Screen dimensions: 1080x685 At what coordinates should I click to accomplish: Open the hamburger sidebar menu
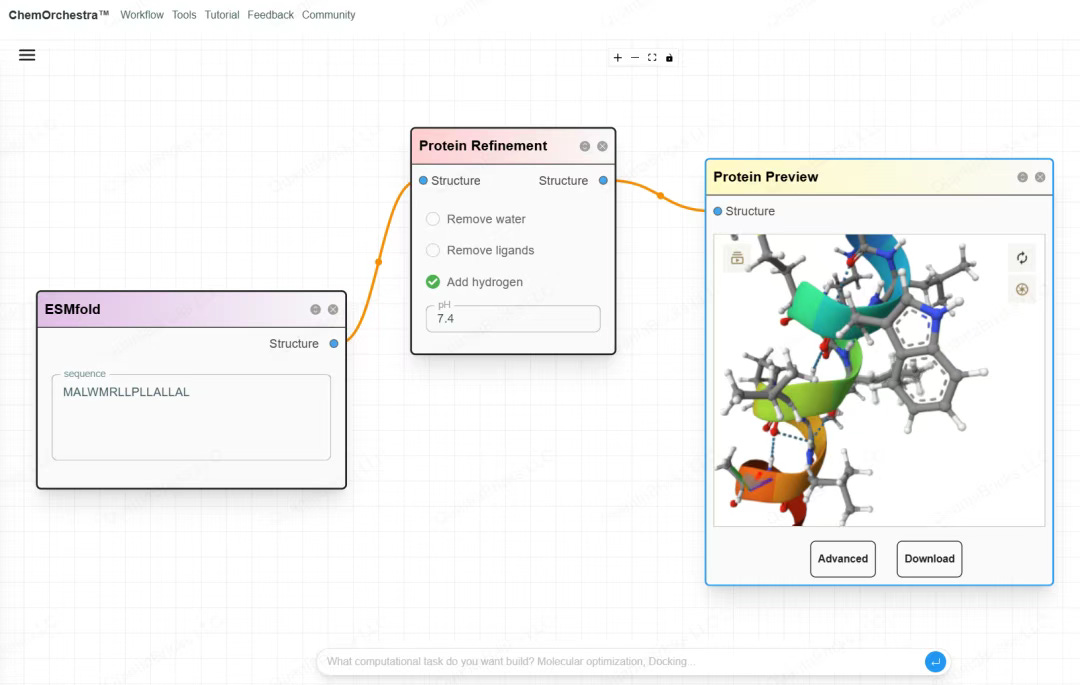(x=27, y=55)
